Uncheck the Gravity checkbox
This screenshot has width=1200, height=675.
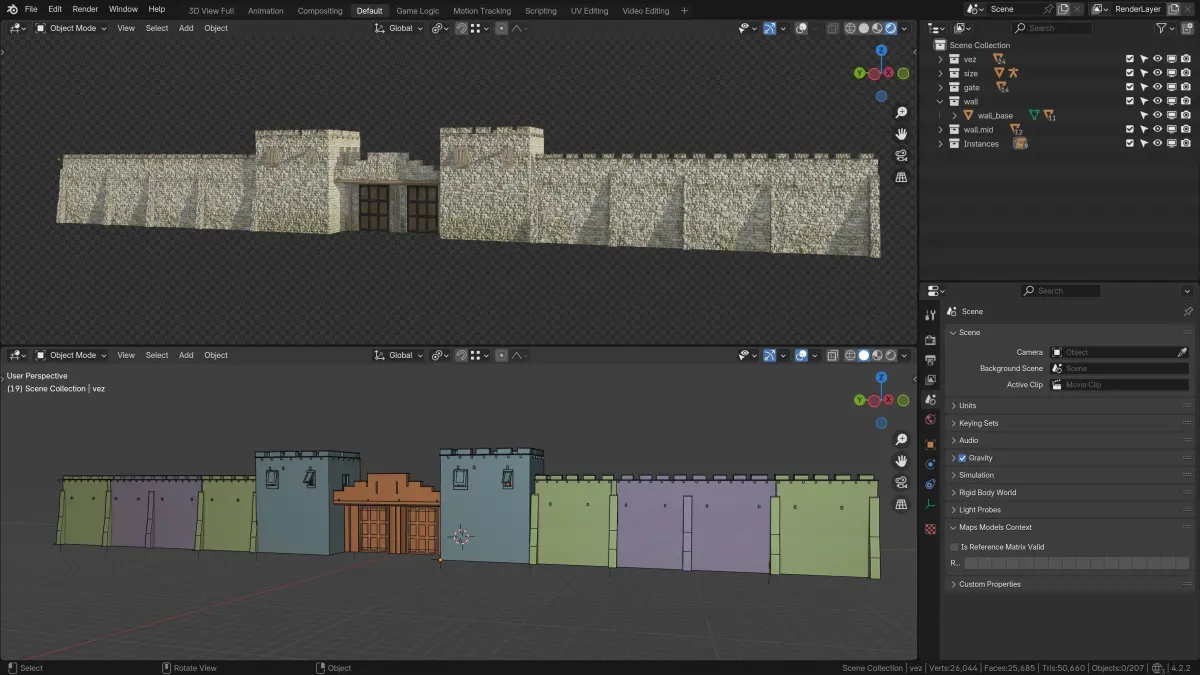(962, 458)
